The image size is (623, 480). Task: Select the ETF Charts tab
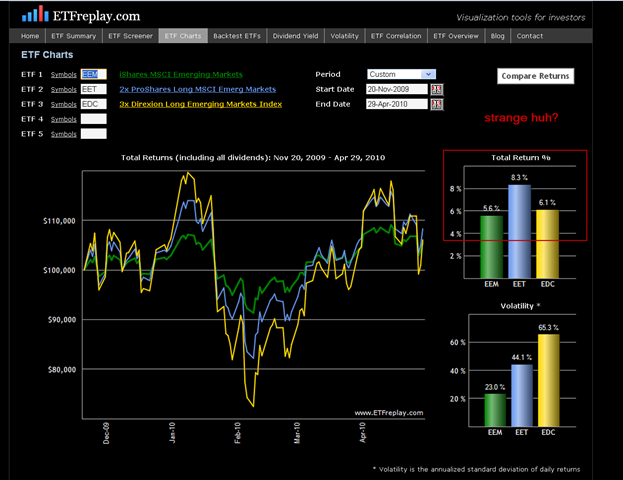(x=183, y=36)
